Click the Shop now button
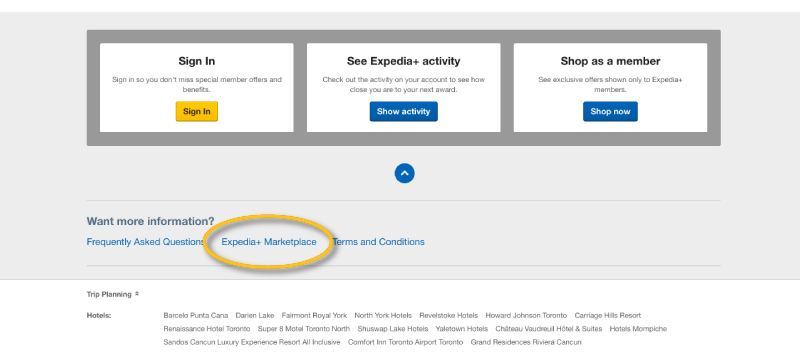 coord(610,112)
